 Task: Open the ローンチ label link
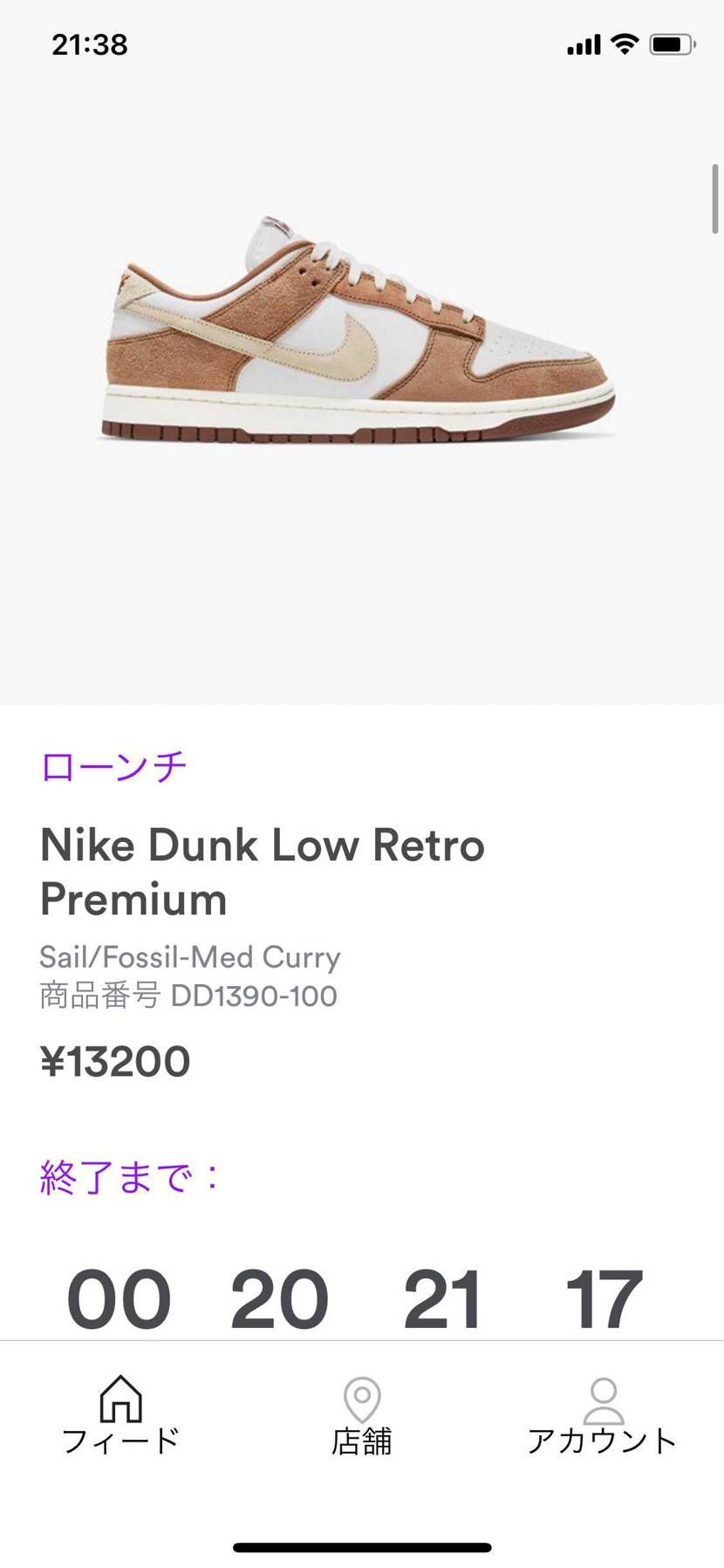click(x=113, y=766)
